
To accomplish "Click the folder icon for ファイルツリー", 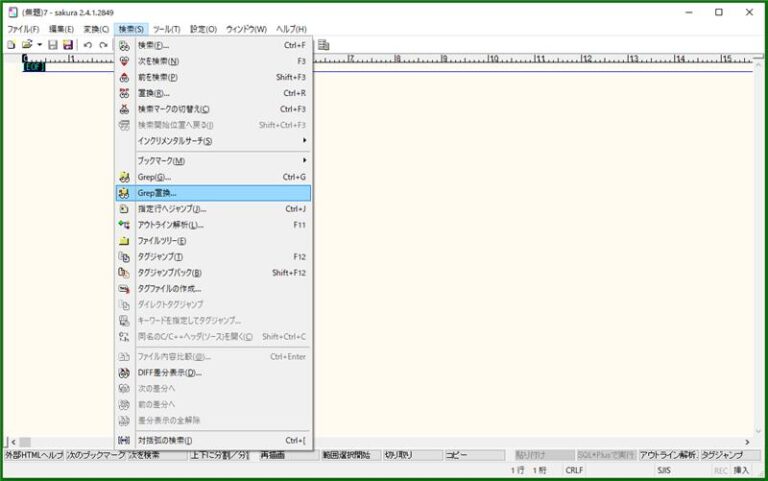I will 124,241.
